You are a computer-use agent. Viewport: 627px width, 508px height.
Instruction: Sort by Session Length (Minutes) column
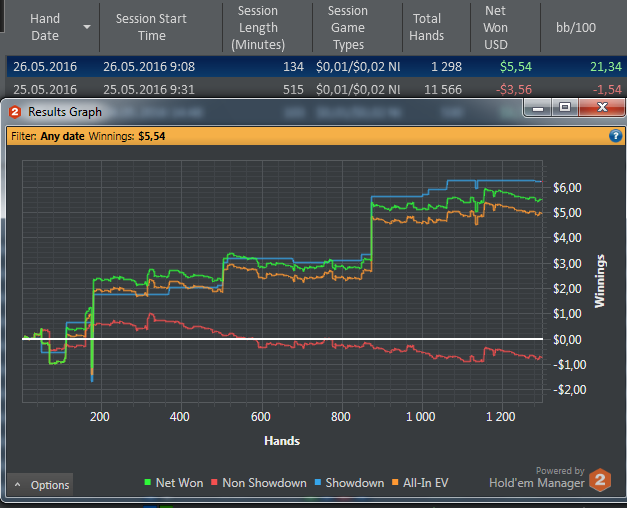tap(258, 27)
